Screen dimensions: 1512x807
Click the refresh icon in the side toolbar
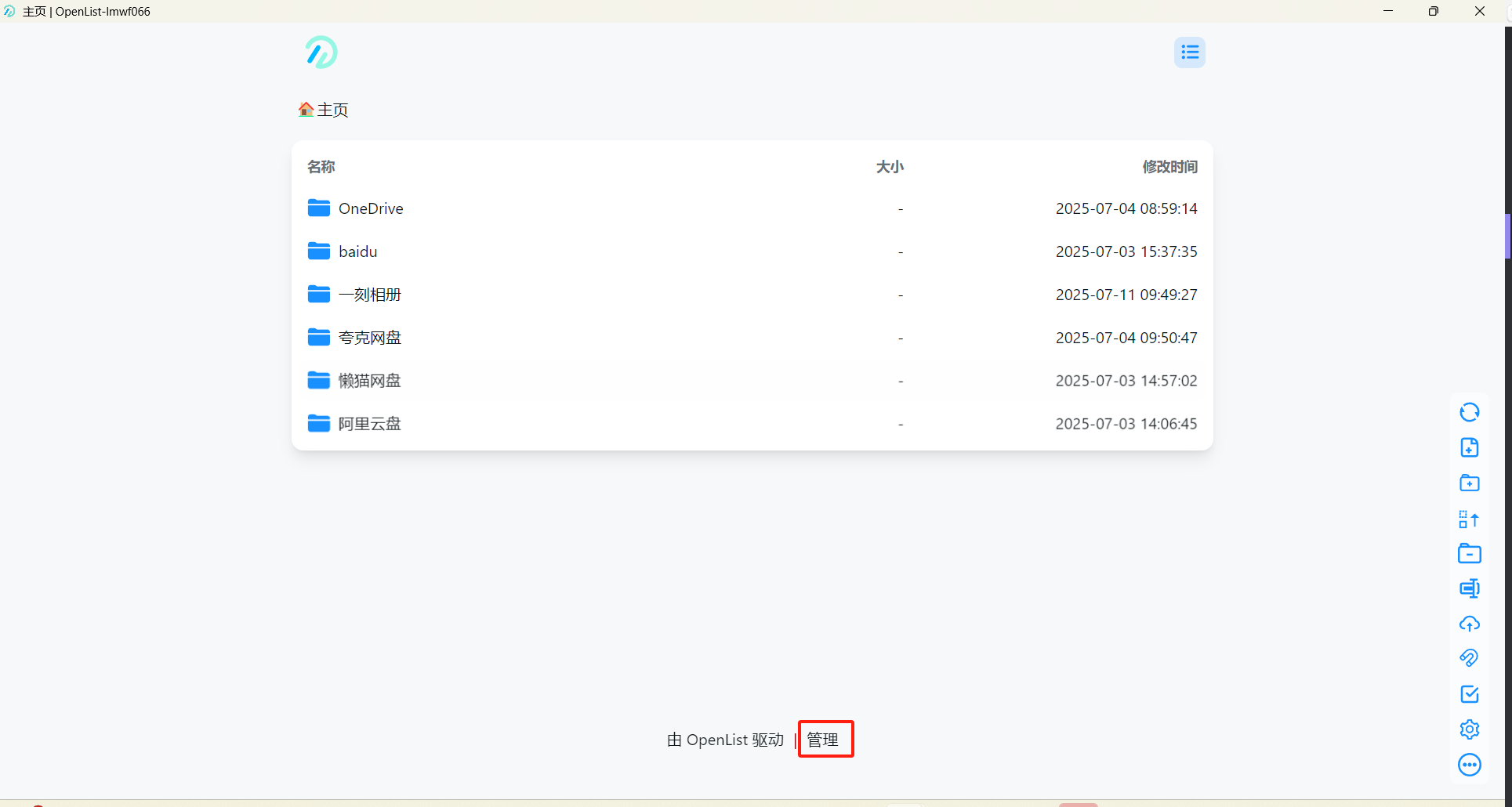[x=1470, y=412]
